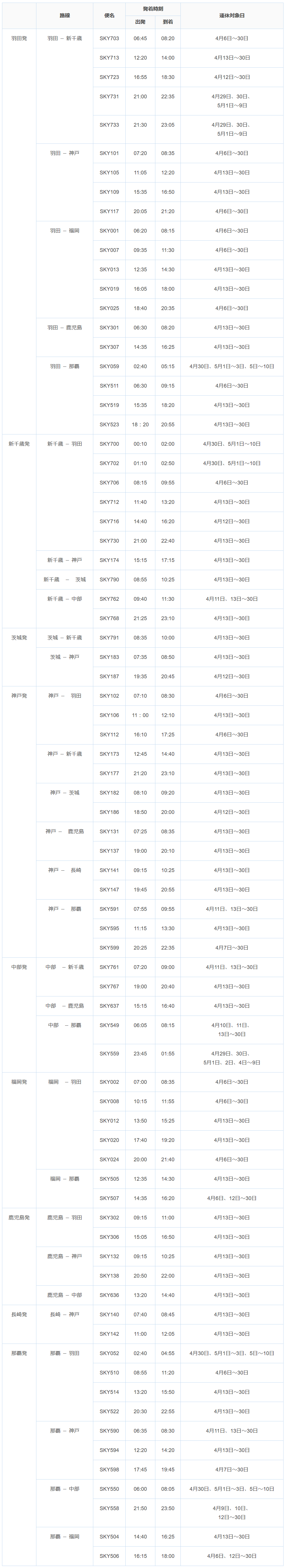The image size is (285, 1568).
Task: Select the 神戸発 departure group cell
Action: [x=19, y=696]
